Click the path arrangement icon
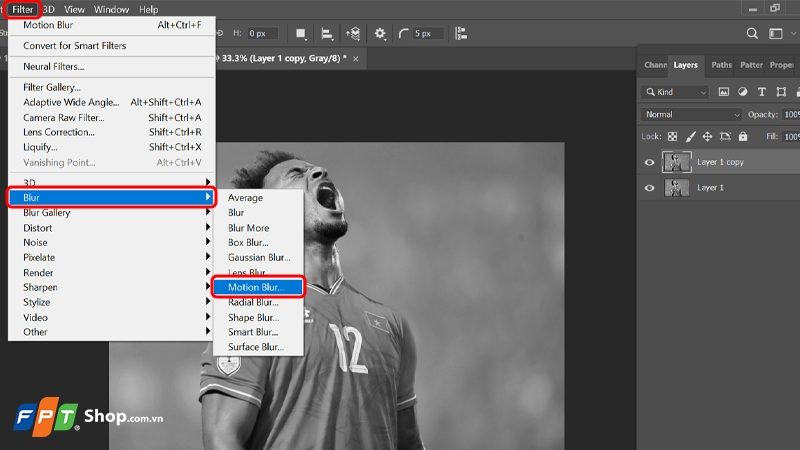The width and height of the screenshot is (800, 450). [x=353, y=33]
